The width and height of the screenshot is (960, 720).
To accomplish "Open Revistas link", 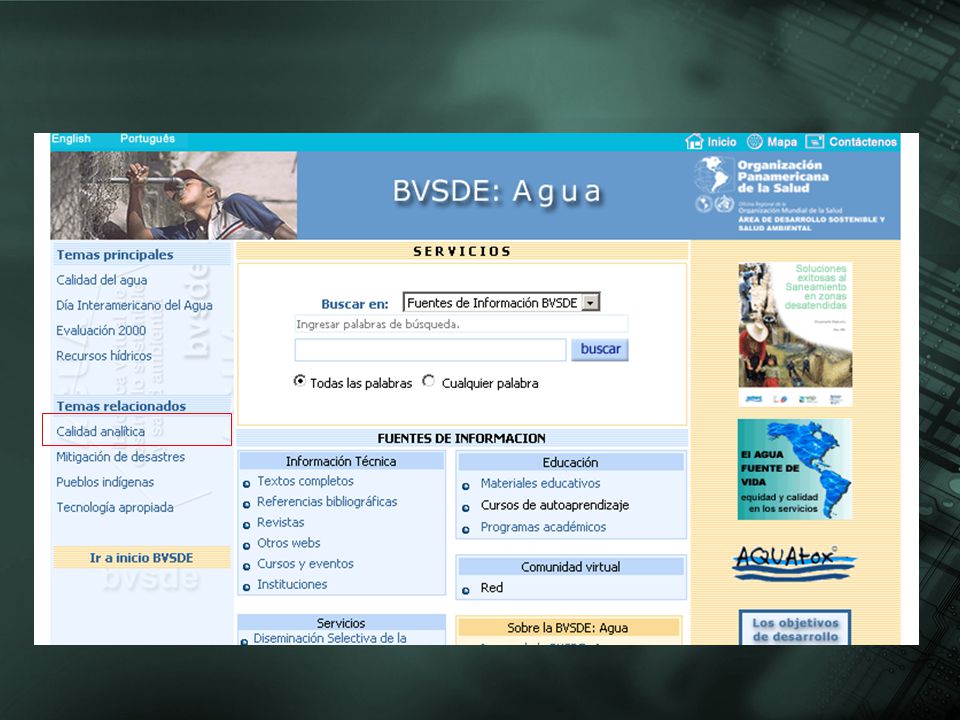I will (280, 523).
